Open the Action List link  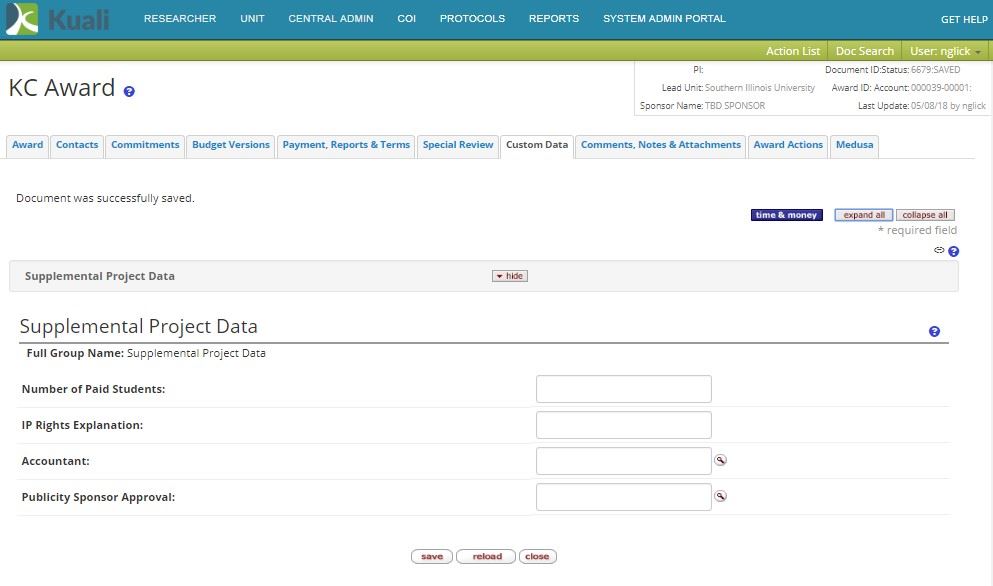(793, 51)
